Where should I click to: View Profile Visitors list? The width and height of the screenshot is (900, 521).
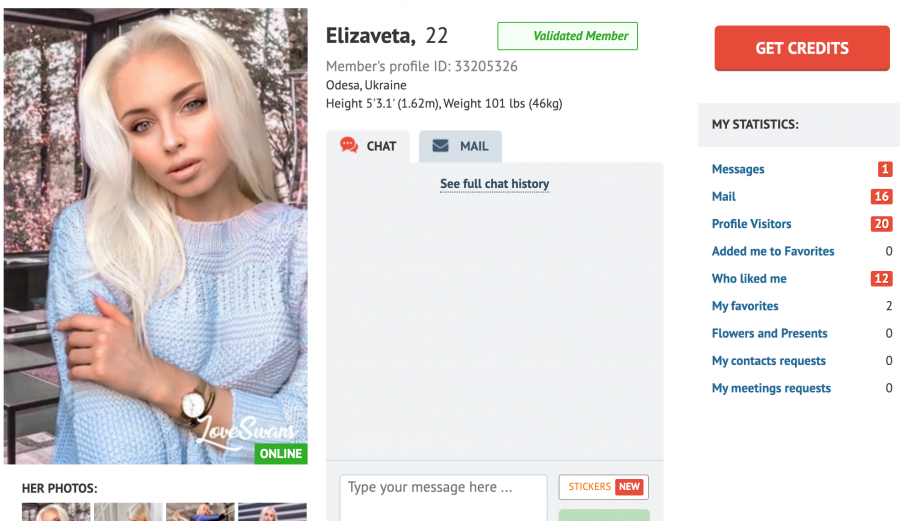point(751,224)
